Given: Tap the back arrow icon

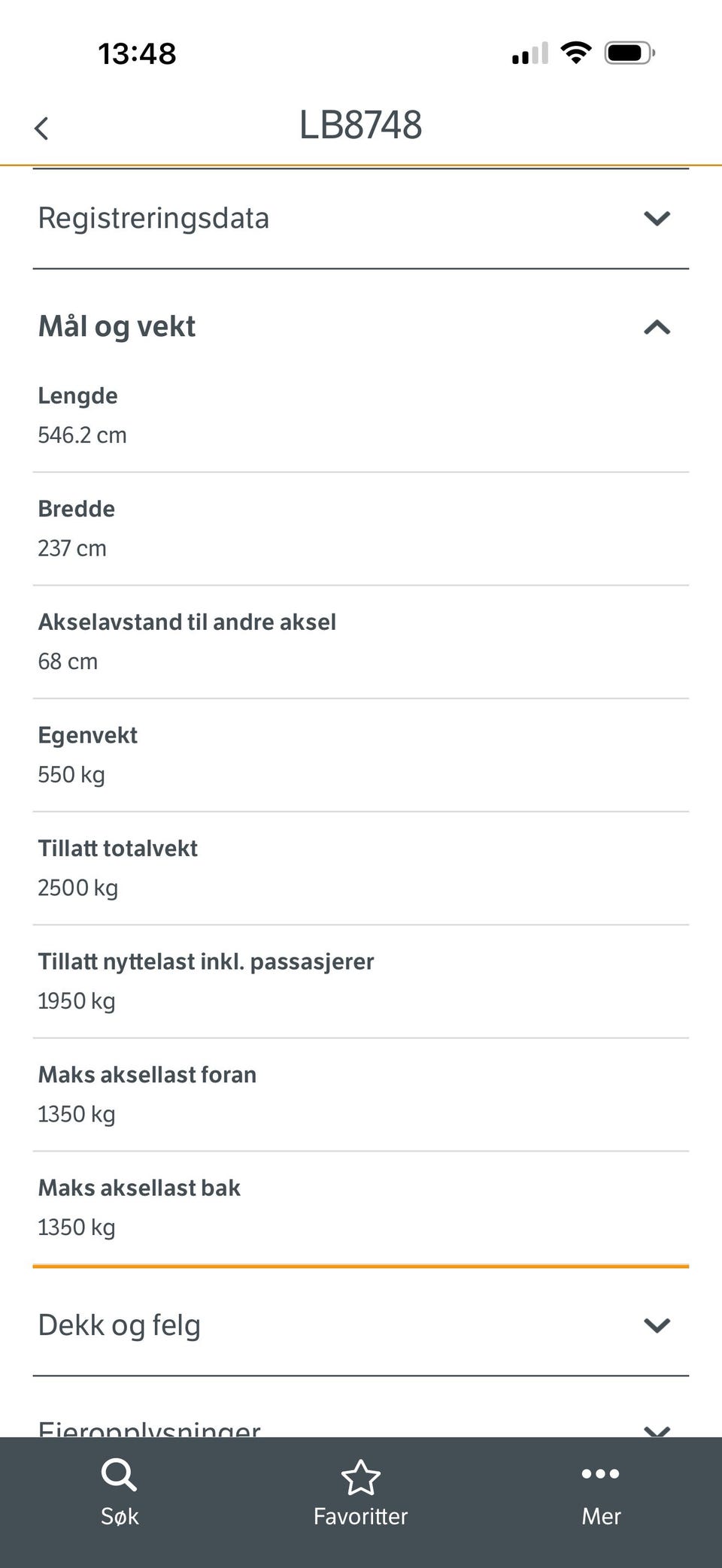Looking at the screenshot, I should (41, 128).
